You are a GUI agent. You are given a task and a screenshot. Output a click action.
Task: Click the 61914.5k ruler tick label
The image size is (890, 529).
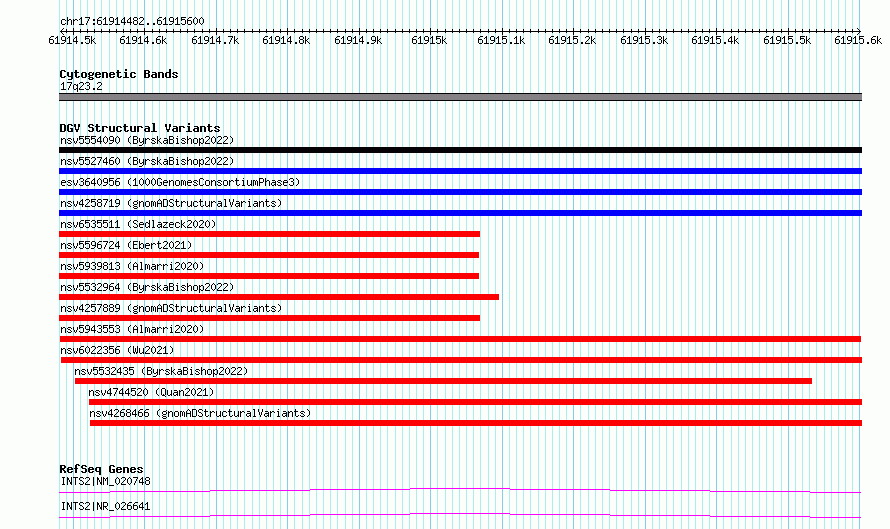click(x=72, y=40)
